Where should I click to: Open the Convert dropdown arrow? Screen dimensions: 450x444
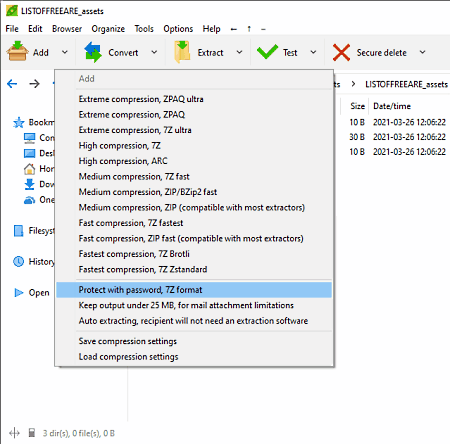click(x=154, y=52)
